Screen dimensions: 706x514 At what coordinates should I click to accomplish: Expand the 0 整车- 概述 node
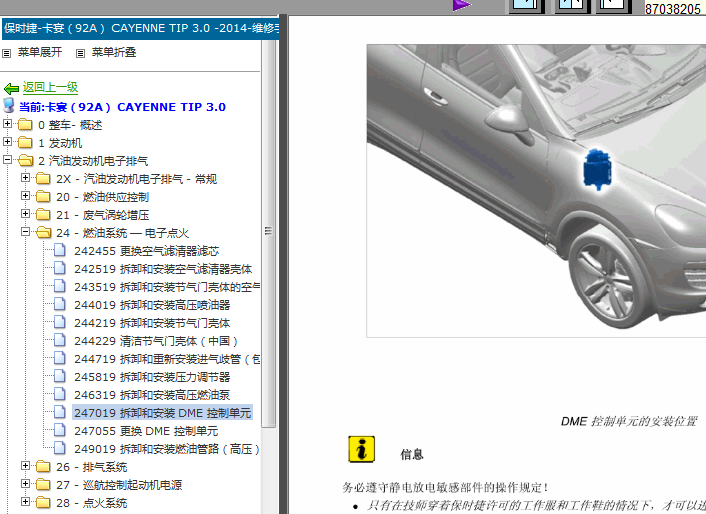[x=7, y=123]
